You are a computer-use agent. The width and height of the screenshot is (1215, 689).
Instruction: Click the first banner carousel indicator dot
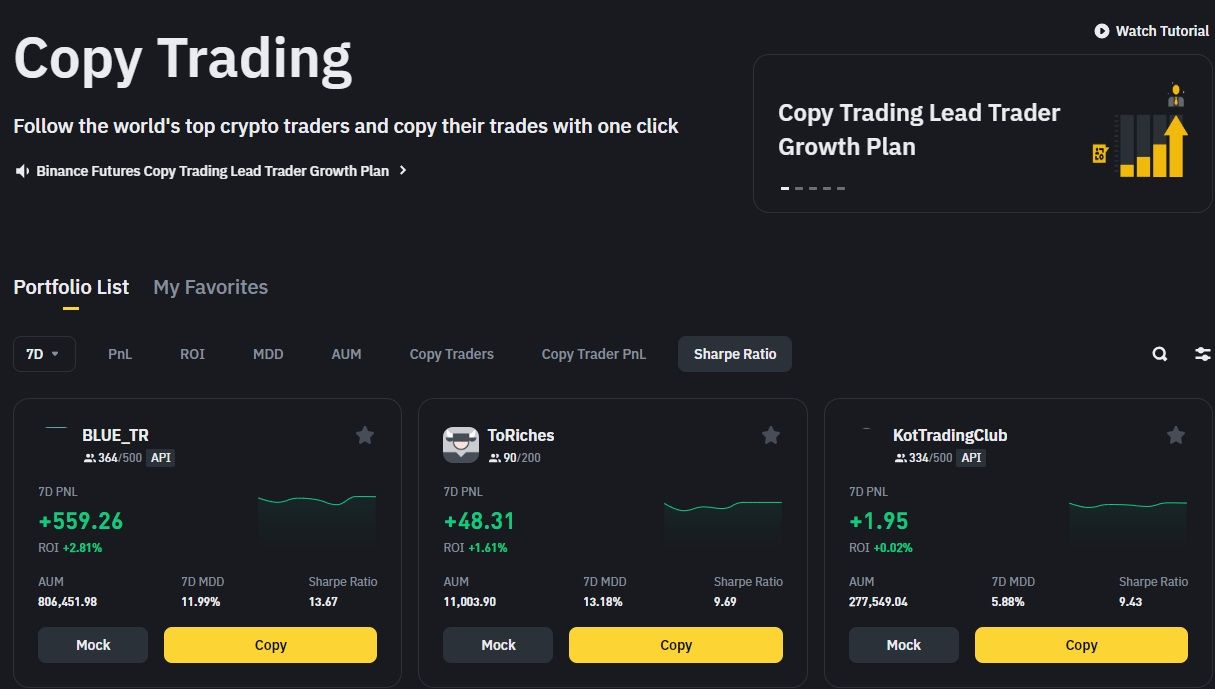click(785, 188)
